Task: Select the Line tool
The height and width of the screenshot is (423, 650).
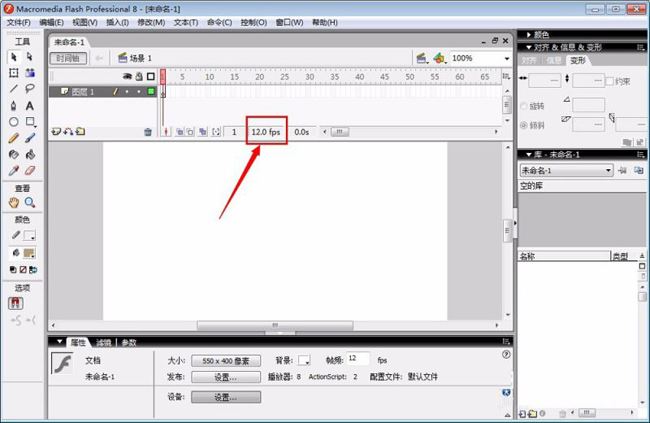Action: pyautogui.click(x=14, y=89)
